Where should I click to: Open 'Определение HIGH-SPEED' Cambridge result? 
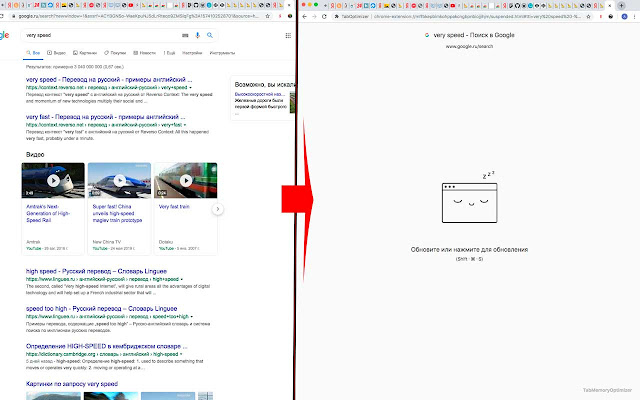coord(107,346)
